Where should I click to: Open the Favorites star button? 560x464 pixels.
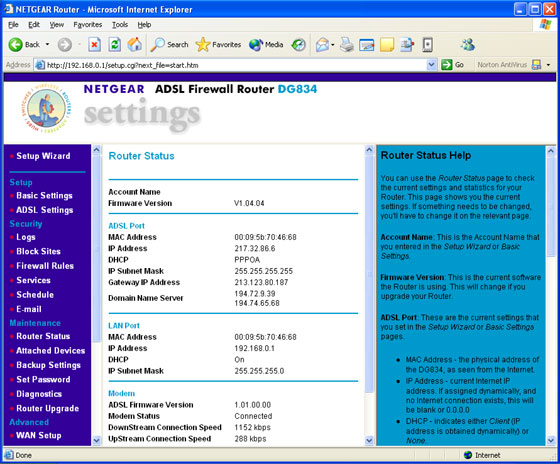click(218, 45)
